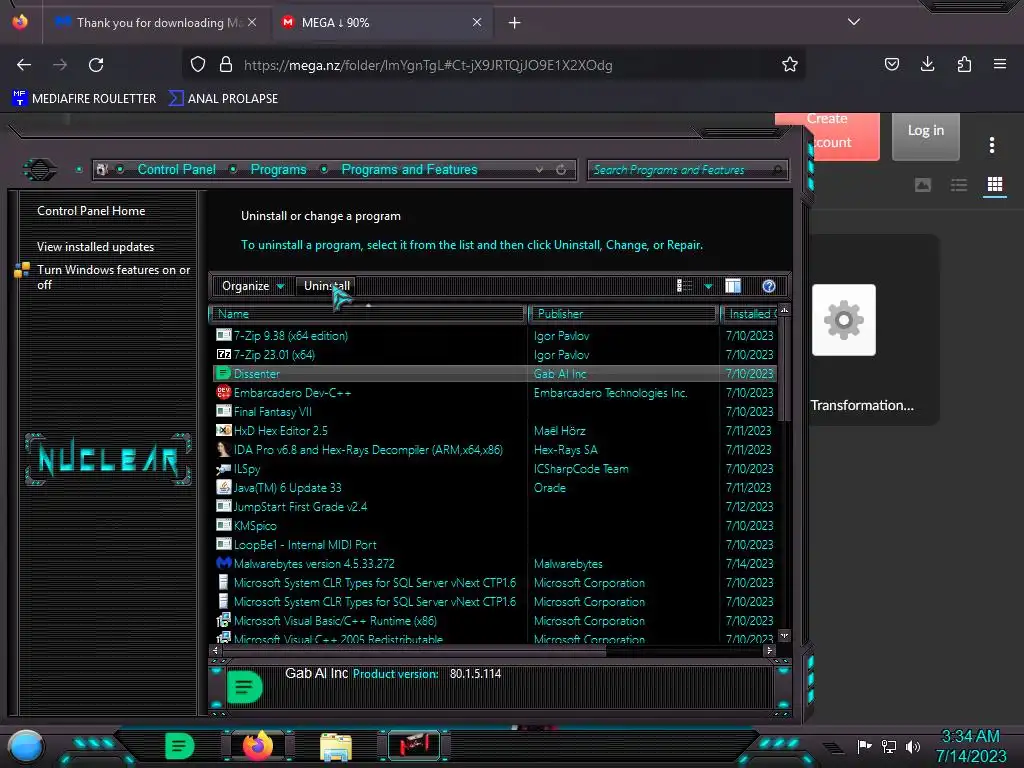Open the Pocket save icon
Image resolution: width=1024 pixels, height=768 pixels.
point(891,64)
